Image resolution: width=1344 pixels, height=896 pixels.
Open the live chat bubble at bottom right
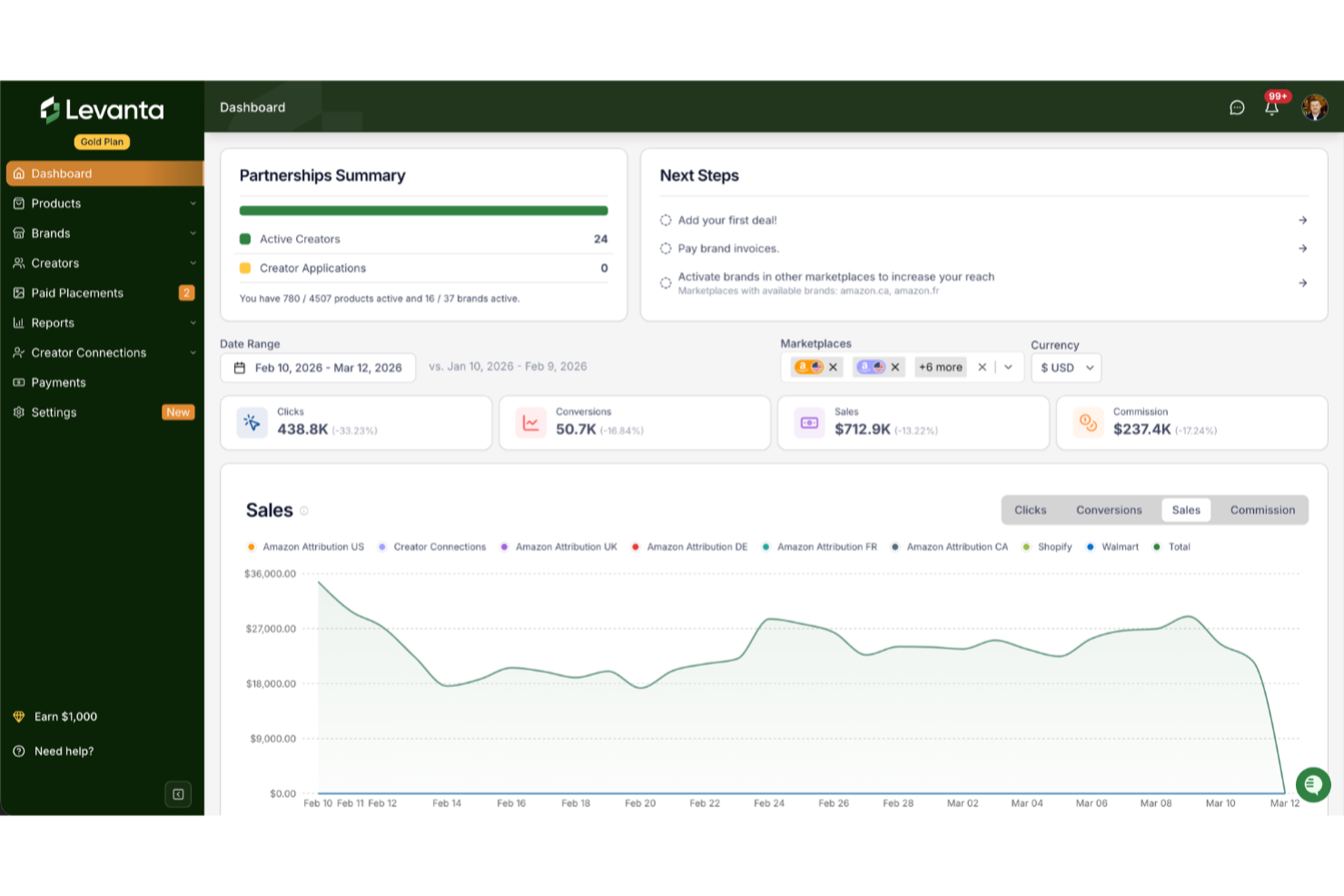click(1312, 784)
